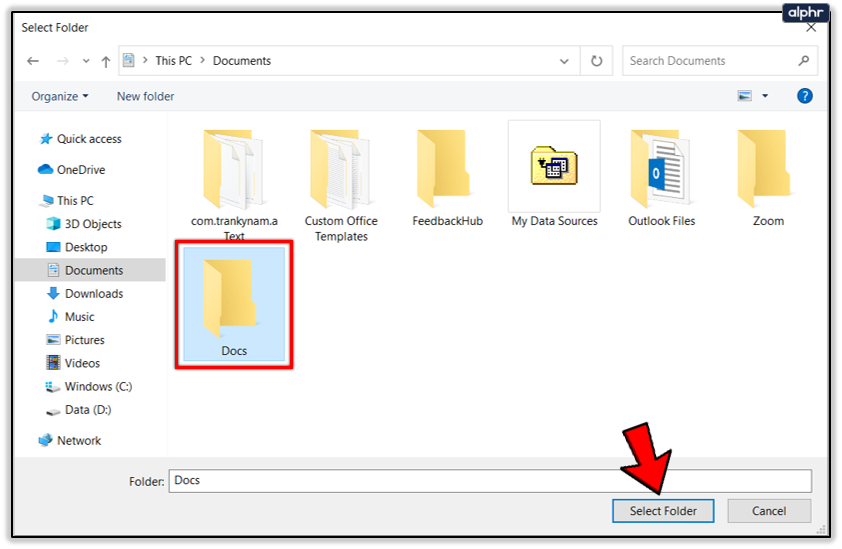
Task: Open Downloads in sidebar
Action: (x=85, y=294)
